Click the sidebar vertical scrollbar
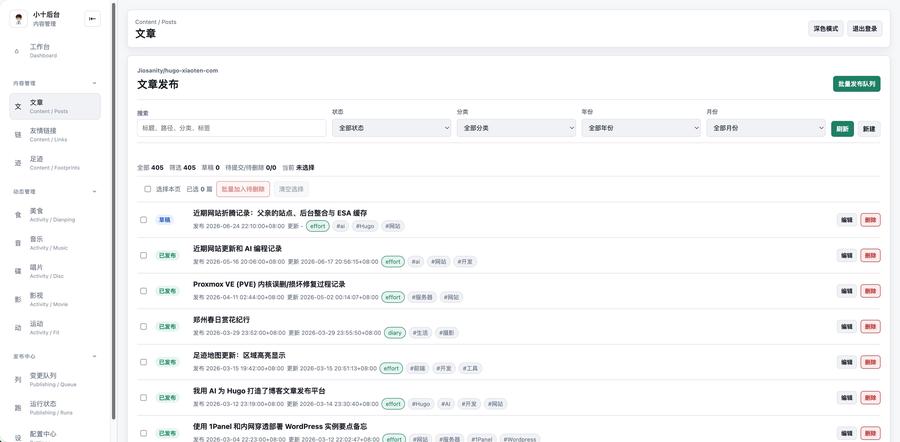This screenshot has width=900, height=442. 113,211
